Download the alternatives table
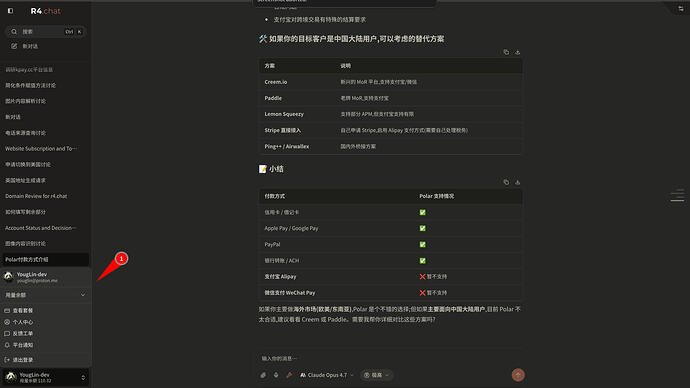The width and height of the screenshot is (690, 388). point(518,52)
